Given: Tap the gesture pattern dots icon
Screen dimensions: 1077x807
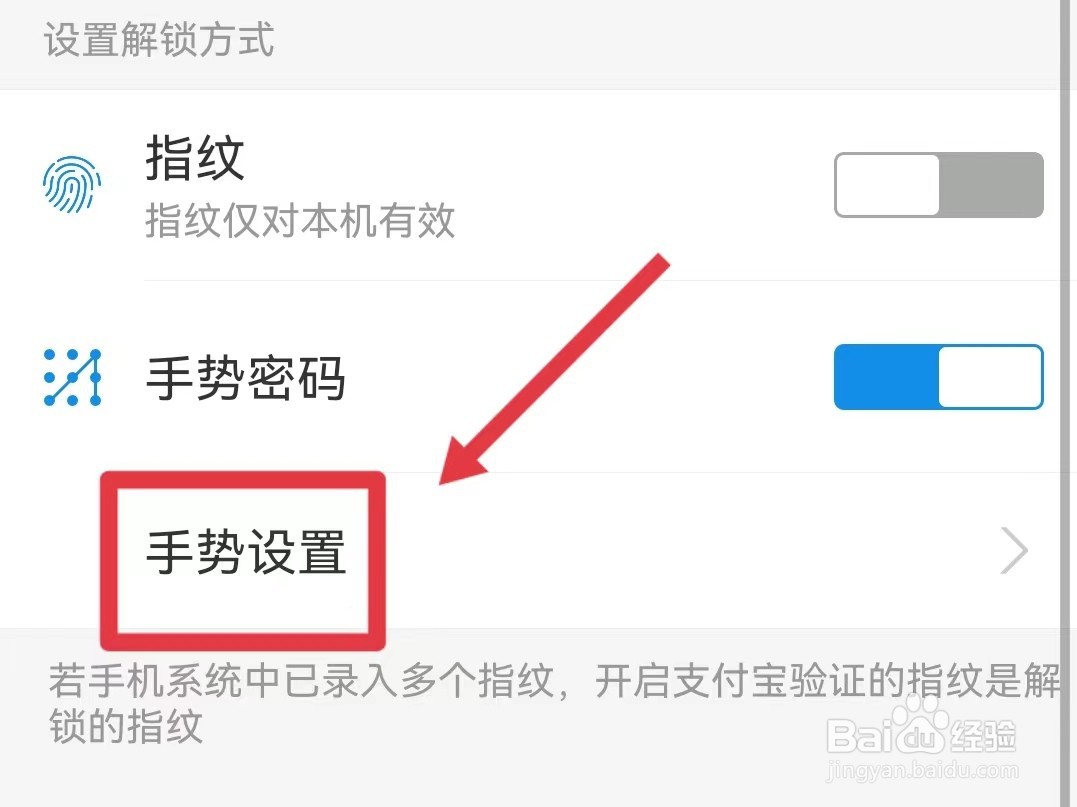Looking at the screenshot, I should coord(72,378).
